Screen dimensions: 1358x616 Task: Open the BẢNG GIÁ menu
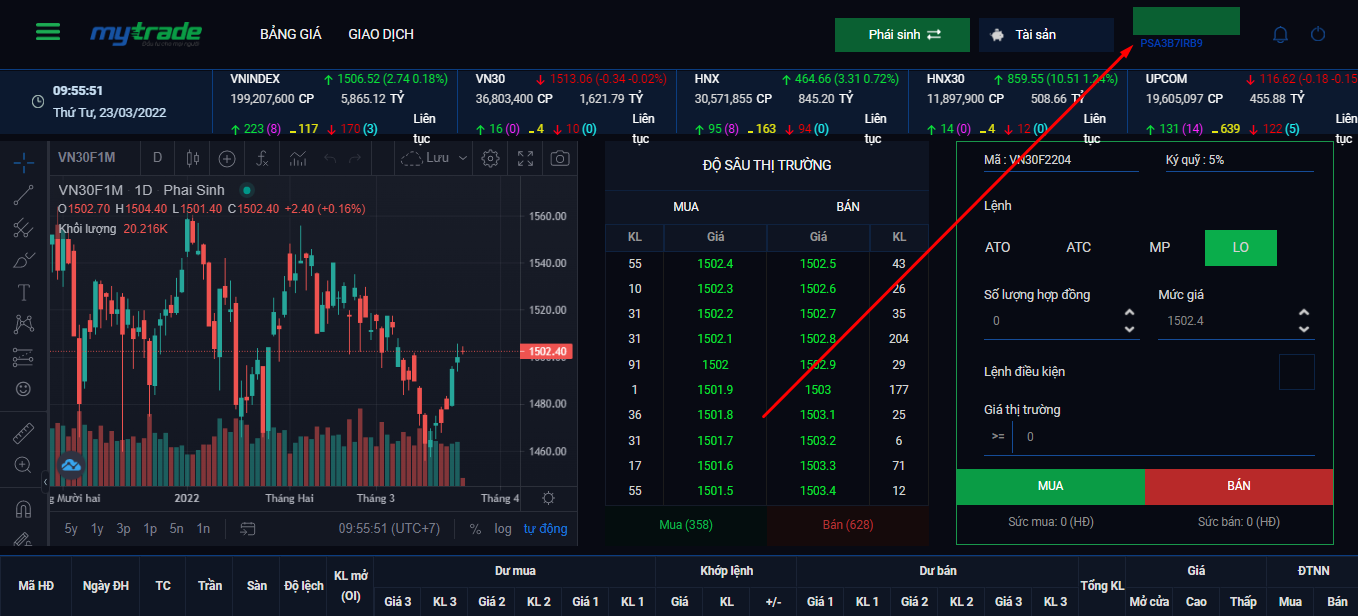click(x=290, y=34)
